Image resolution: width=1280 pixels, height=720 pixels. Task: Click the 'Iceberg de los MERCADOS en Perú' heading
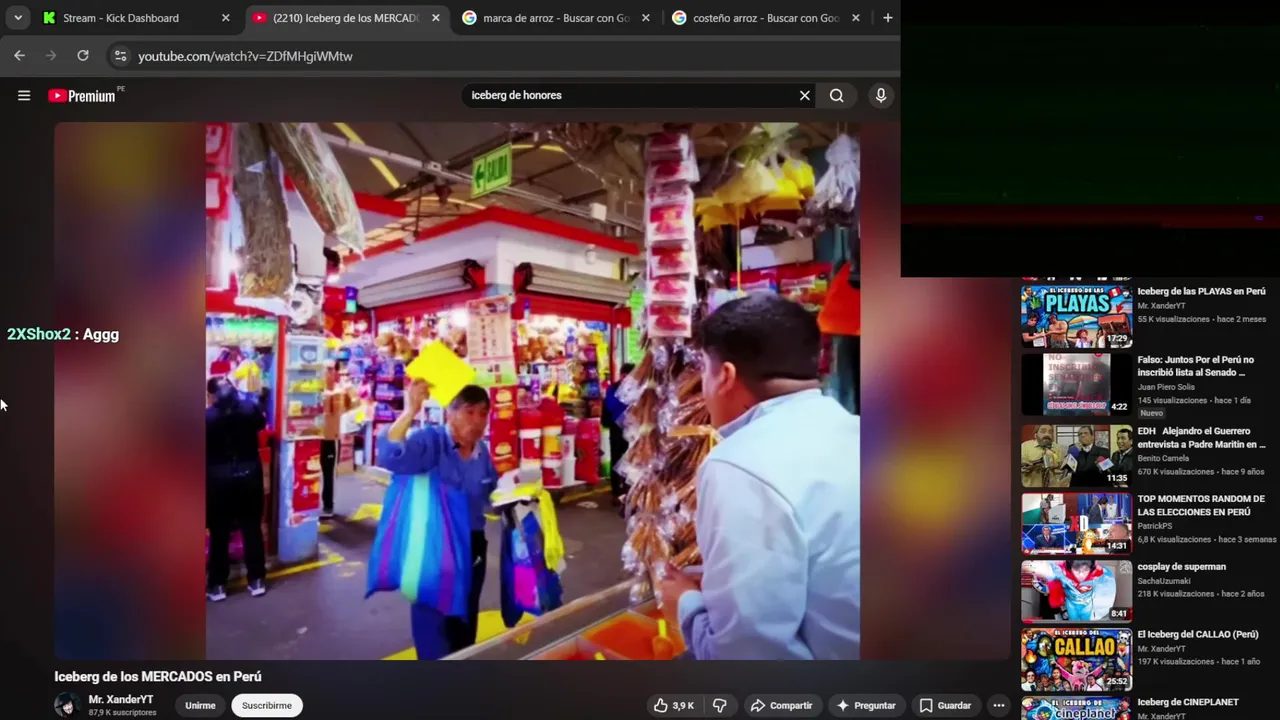(x=158, y=677)
